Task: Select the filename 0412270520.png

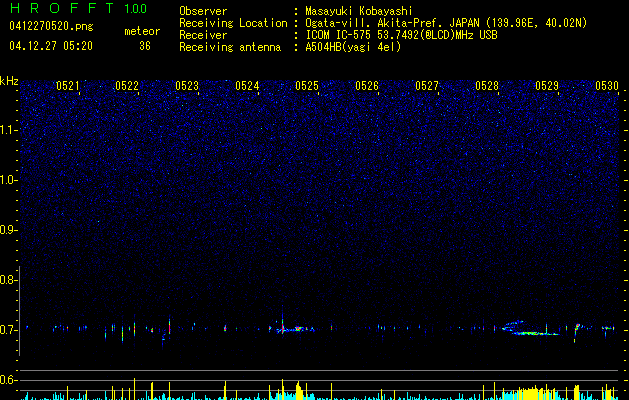Action: [x=51, y=26]
